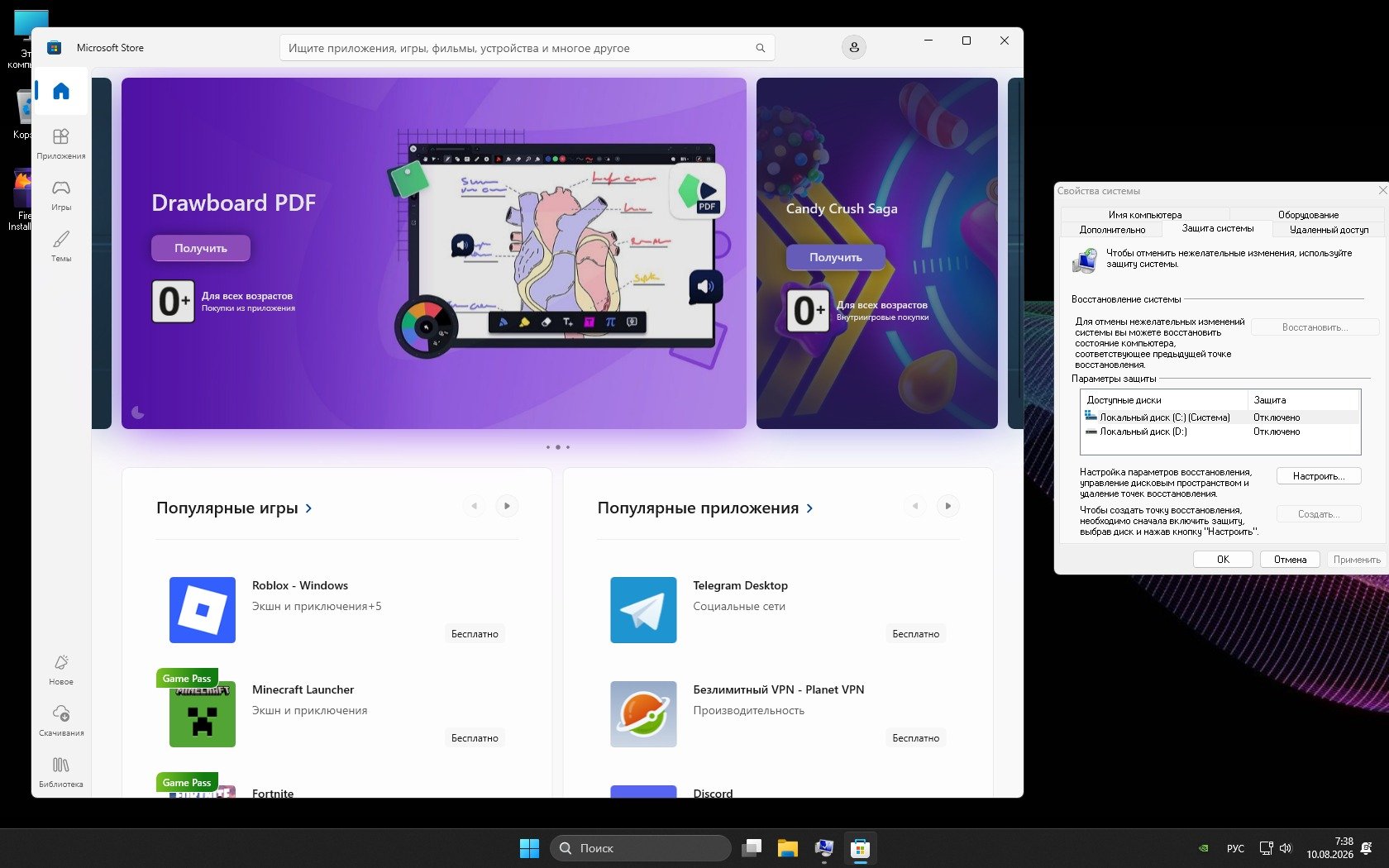Open the Discord app title
This screenshot has width=1389, height=868.
tap(713, 794)
